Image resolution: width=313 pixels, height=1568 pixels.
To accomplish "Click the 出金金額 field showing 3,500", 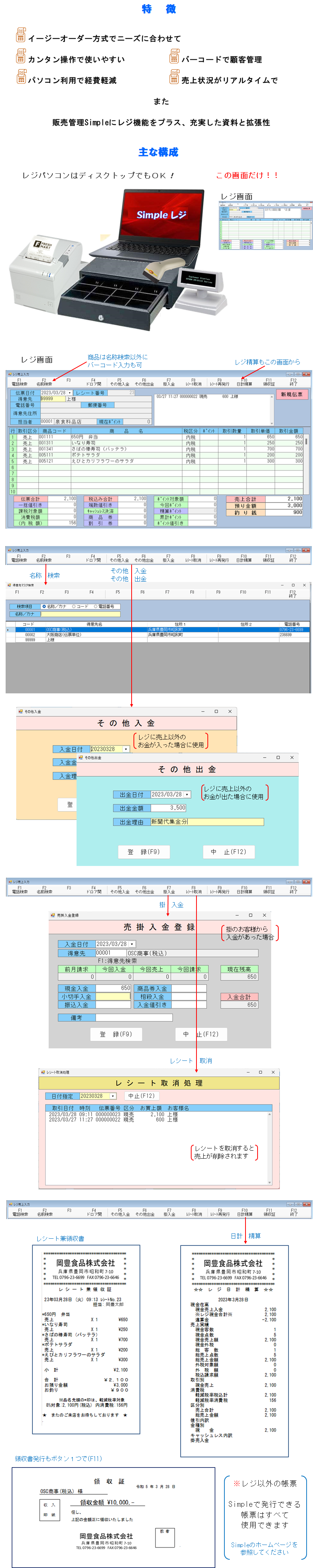I will (168, 808).
